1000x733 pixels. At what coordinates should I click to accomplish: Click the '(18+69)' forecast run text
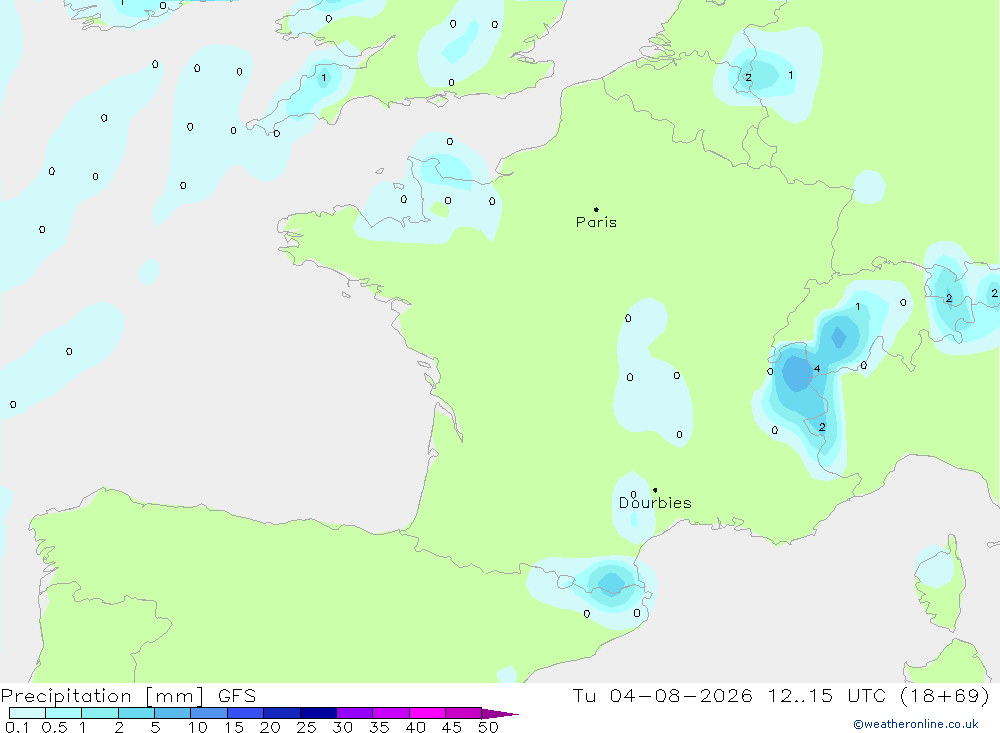point(945,695)
